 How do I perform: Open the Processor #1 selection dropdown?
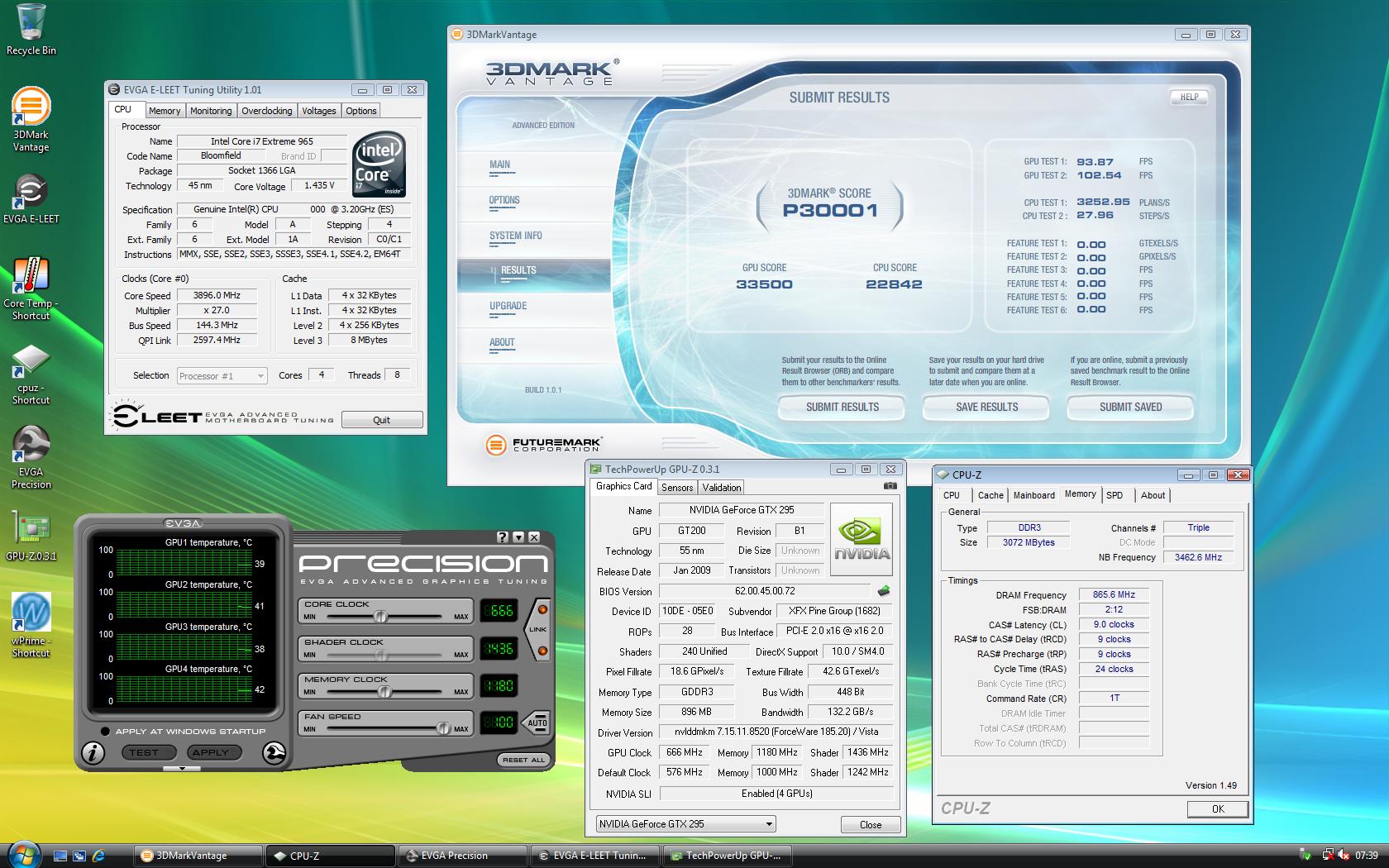pyautogui.click(x=222, y=375)
